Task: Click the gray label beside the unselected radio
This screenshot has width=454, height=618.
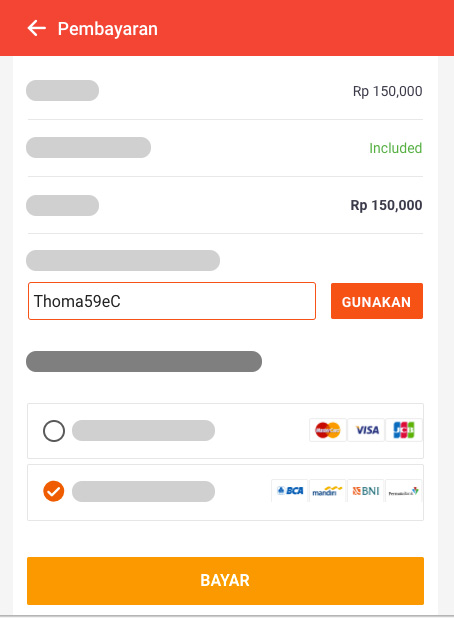Action: click(143, 430)
